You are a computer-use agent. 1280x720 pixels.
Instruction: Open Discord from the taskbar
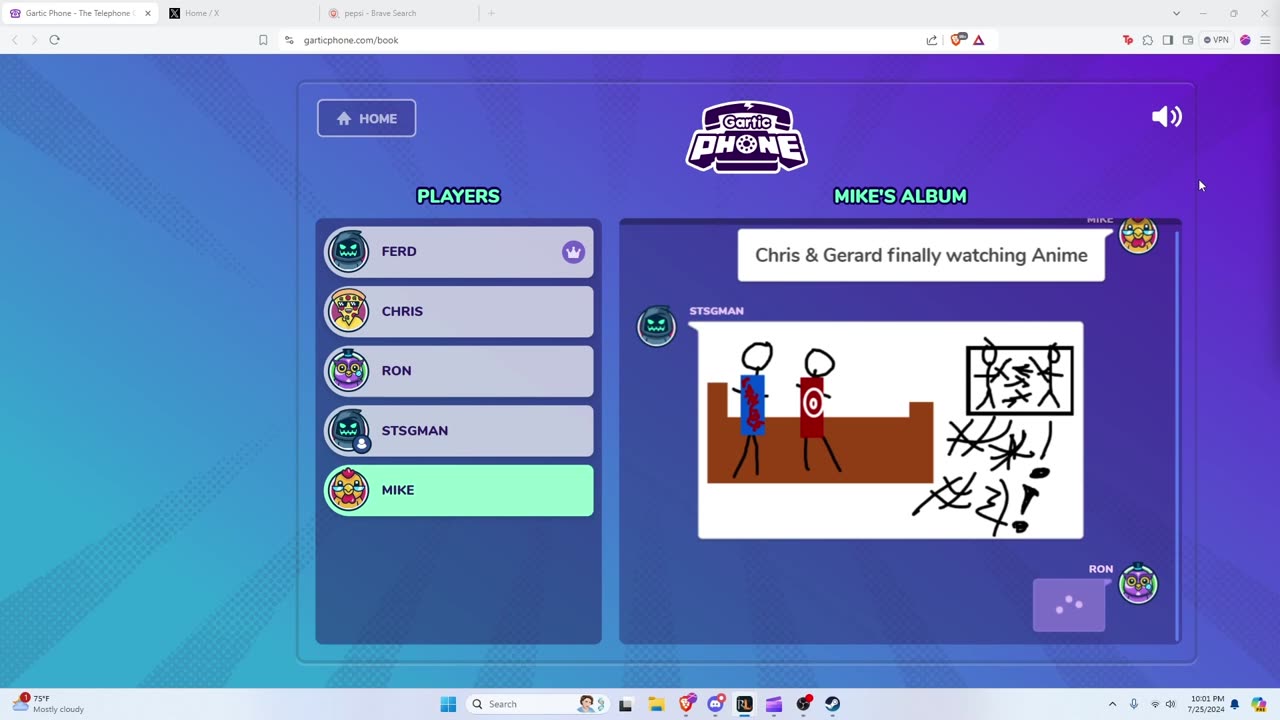[x=715, y=704]
